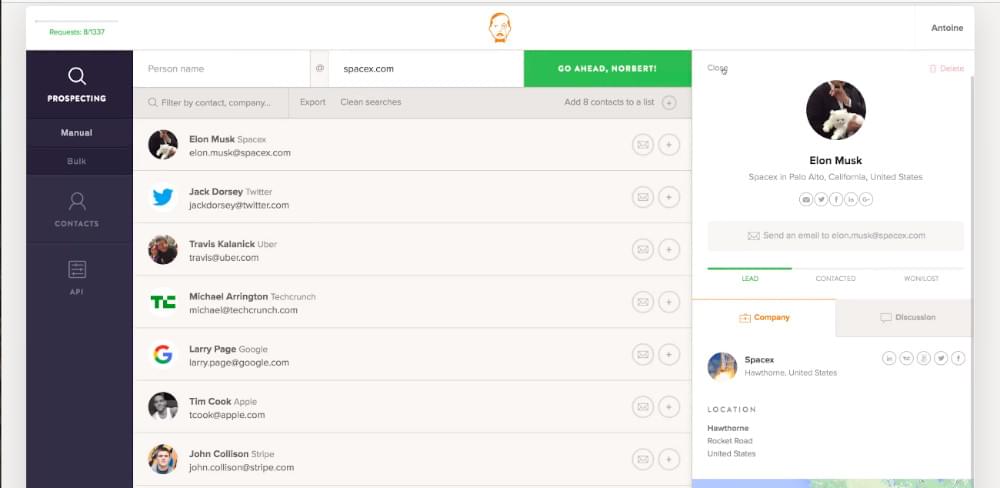Go to the Contacts section
1000x488 pixels.
77,208
